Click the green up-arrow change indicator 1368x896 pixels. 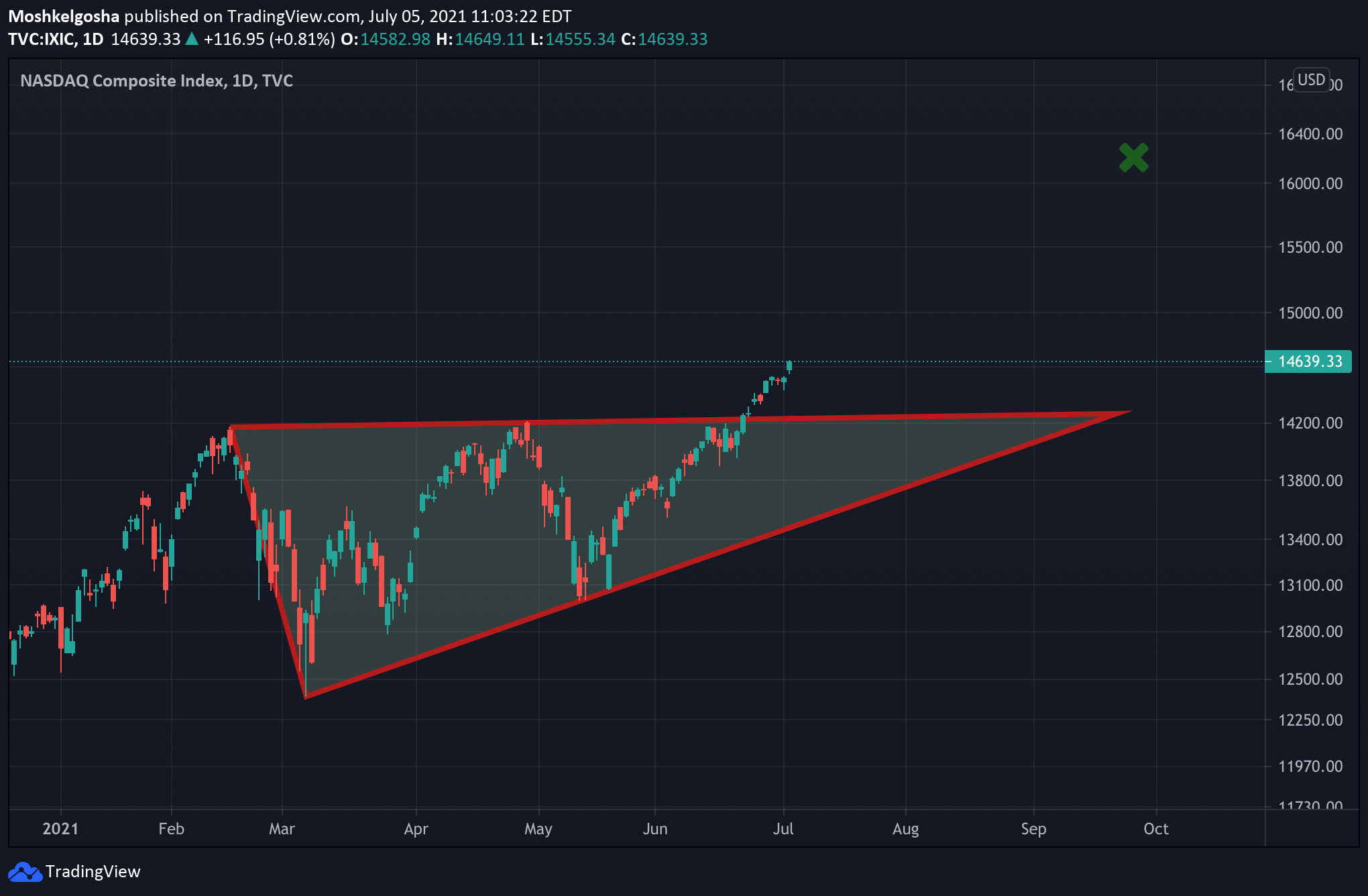pyautogui.click(x=192, y=39)
